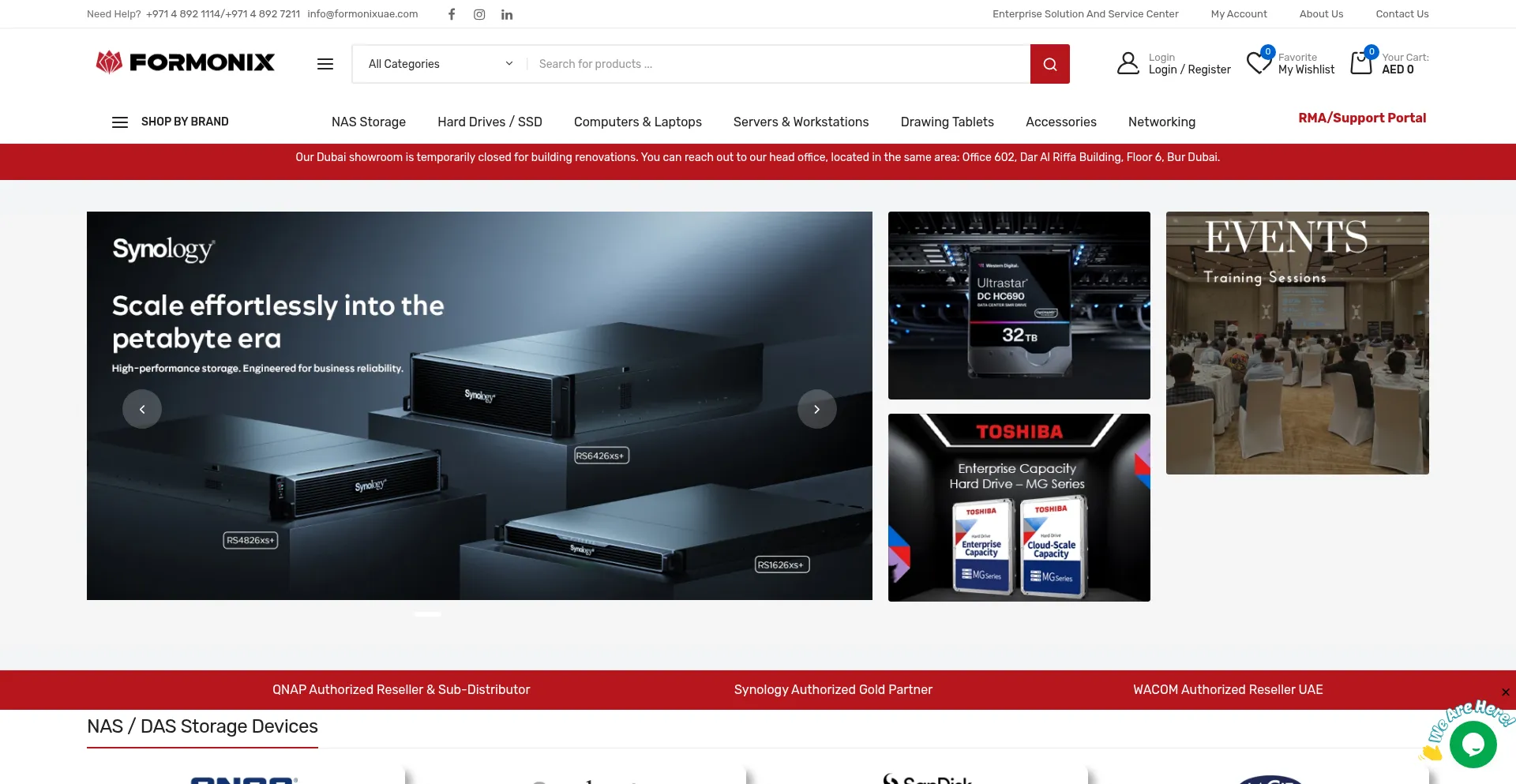Click the search for products field
This screenshot has height=784, width=1516.
pos(779,64)
